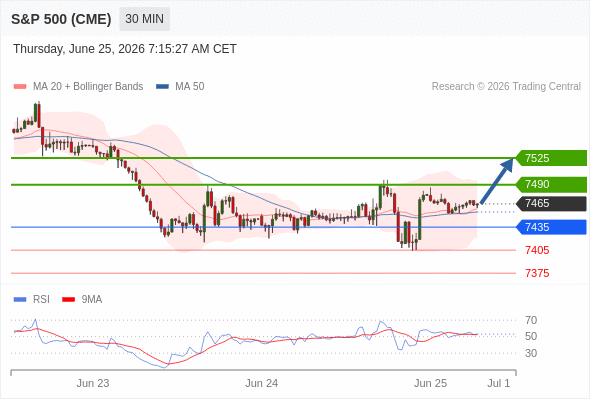590x400 pixels.
Task: Click the black 7465 current price tag
Action: click(x=551, y=204)
